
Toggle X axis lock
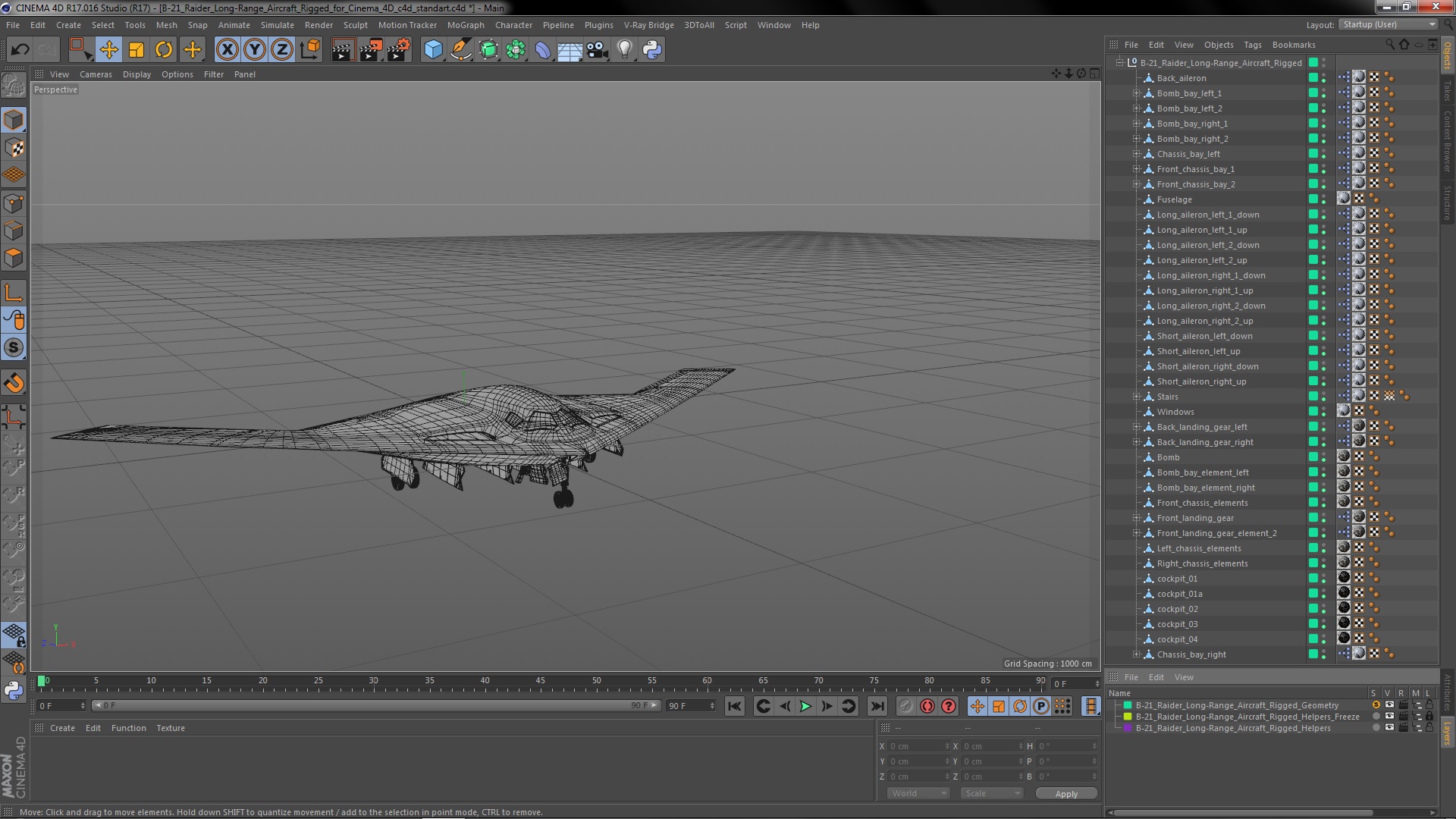point(227,50)
